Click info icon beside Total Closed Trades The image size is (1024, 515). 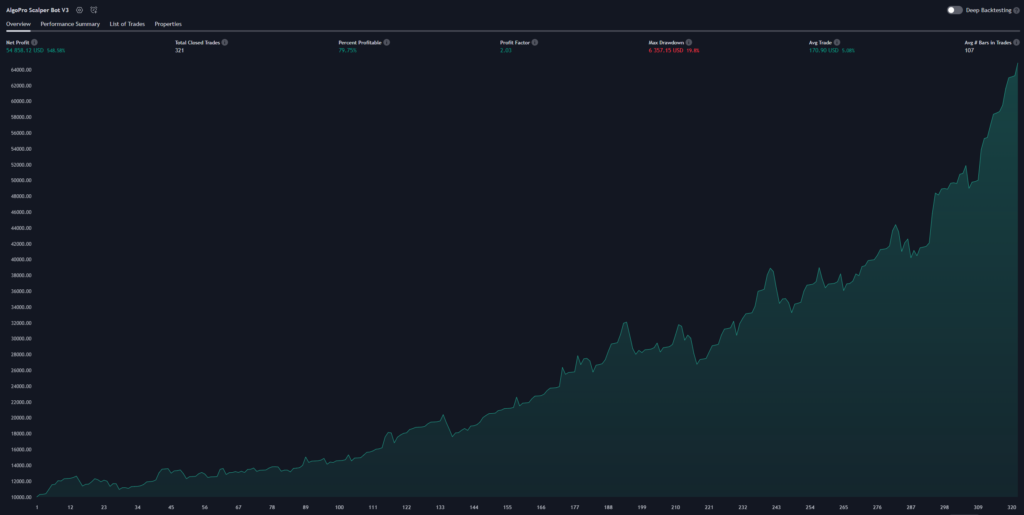click(x=224, y=42)
